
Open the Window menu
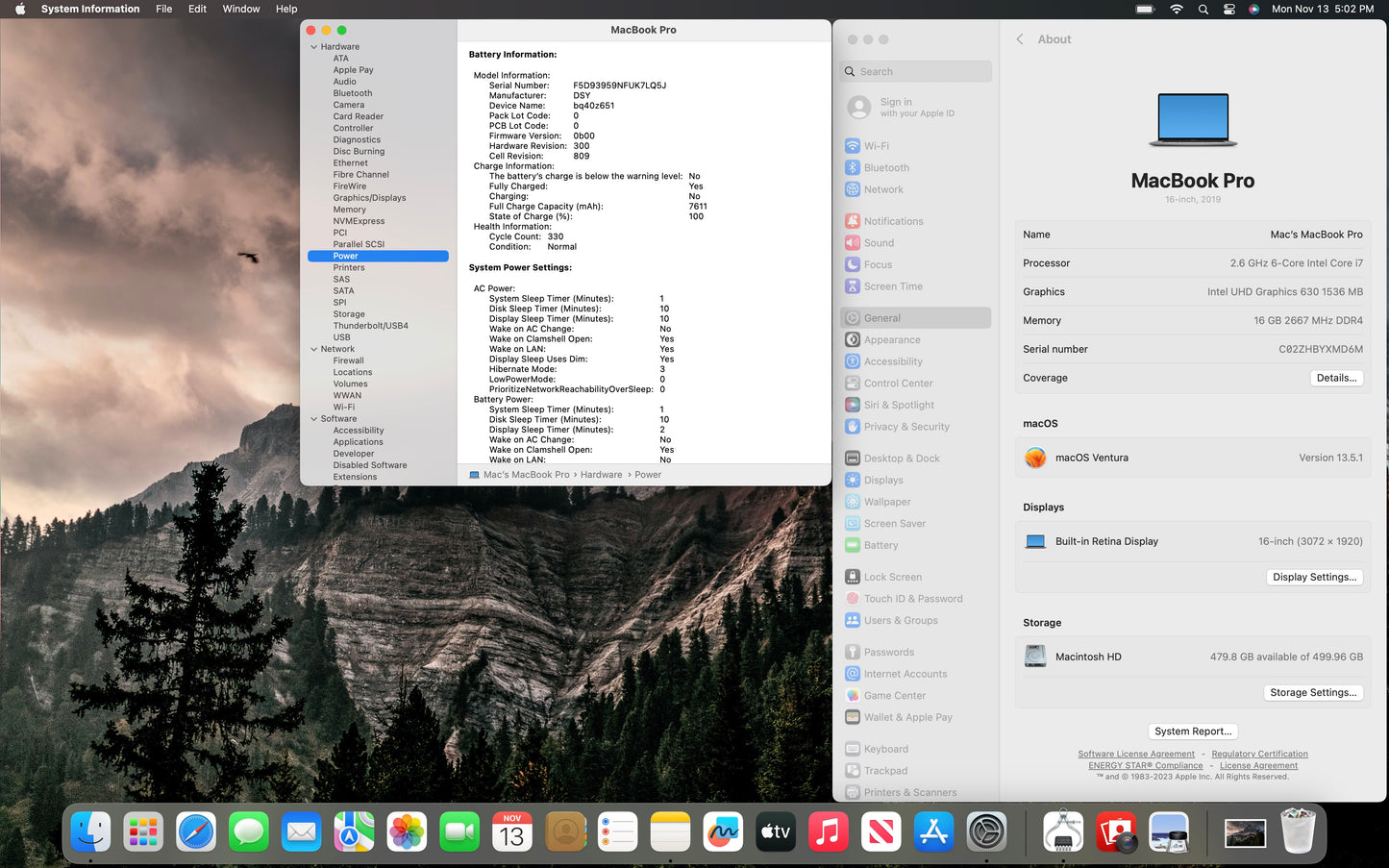pos(241,9)
